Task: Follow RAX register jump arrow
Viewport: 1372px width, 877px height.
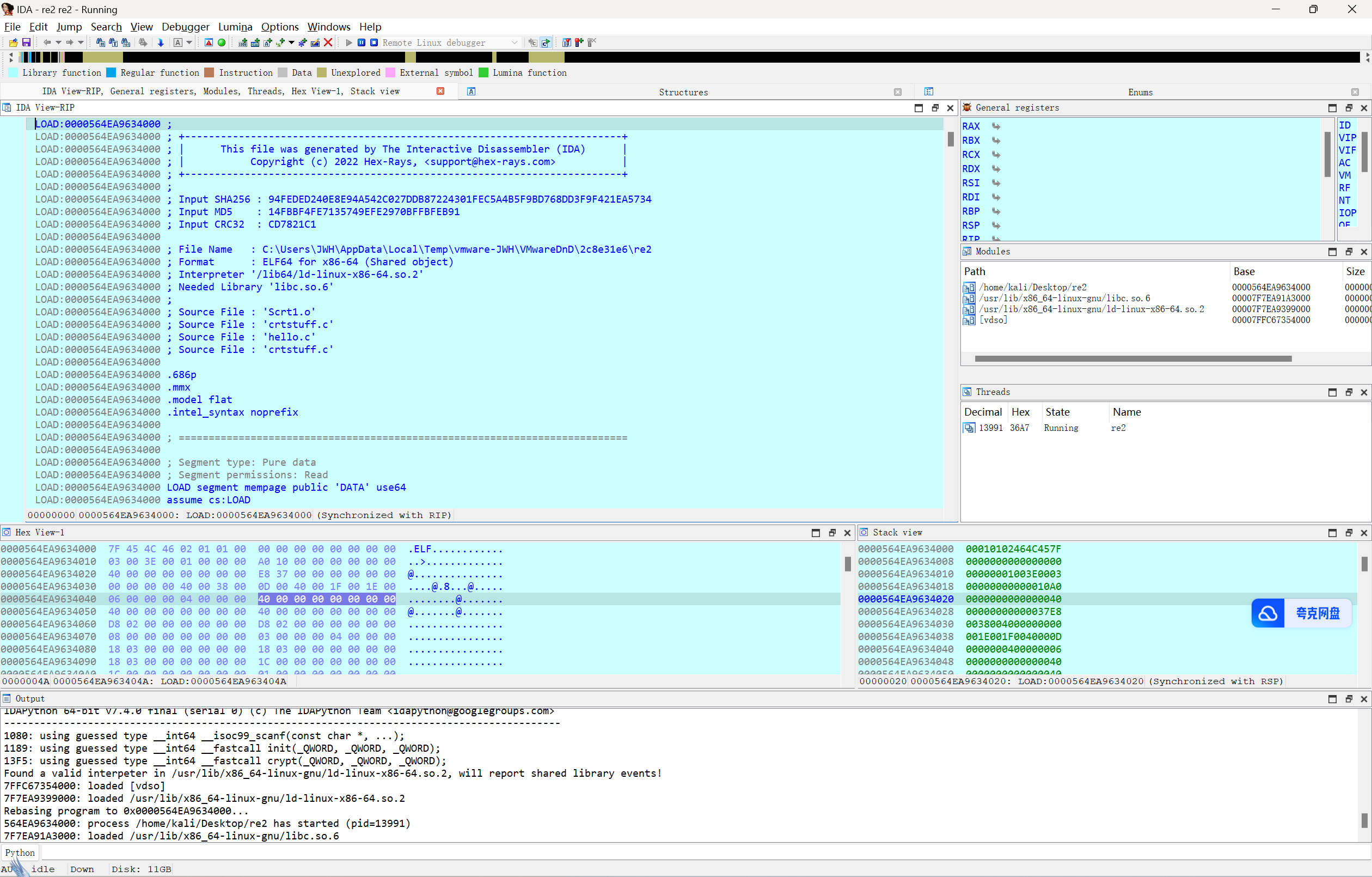Action: pyautogui.click(x=996, y=126)
